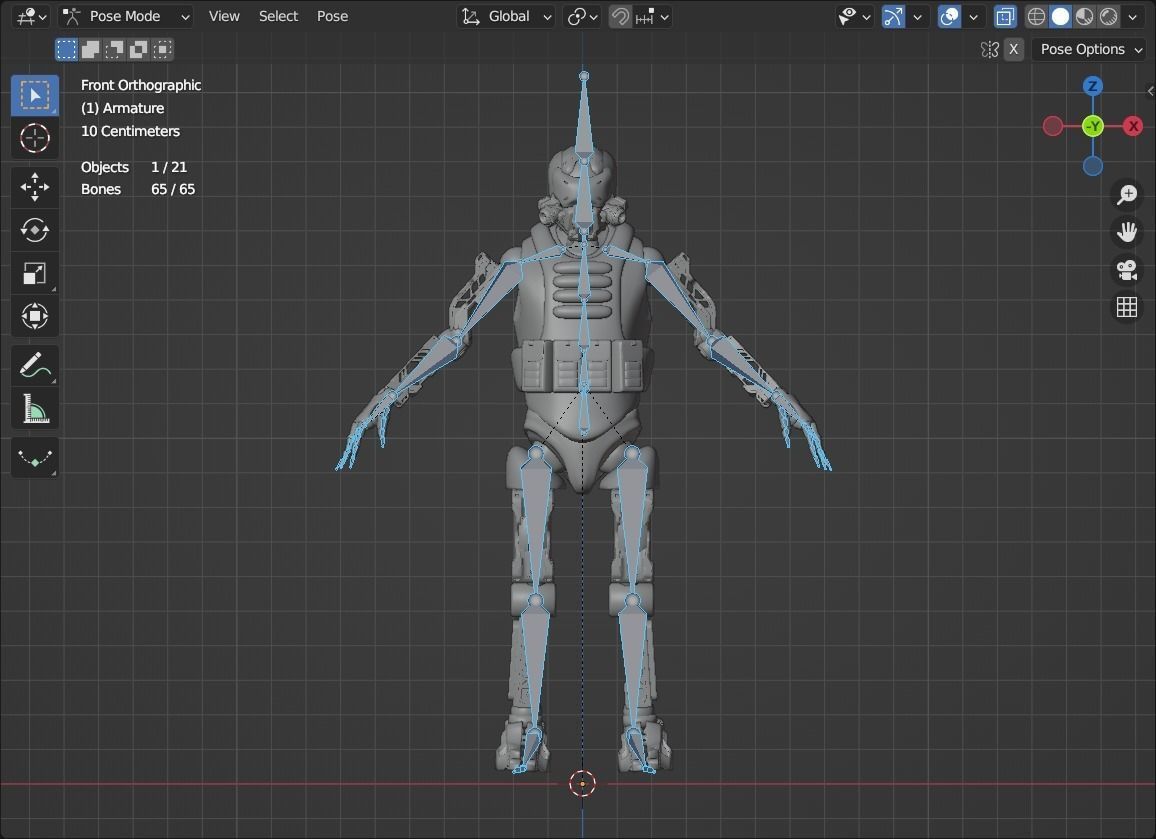The height and width of the screenshot is (839, 1156).
Task: Click the '10 Centimeters' grid scale text
Action: 130,131
